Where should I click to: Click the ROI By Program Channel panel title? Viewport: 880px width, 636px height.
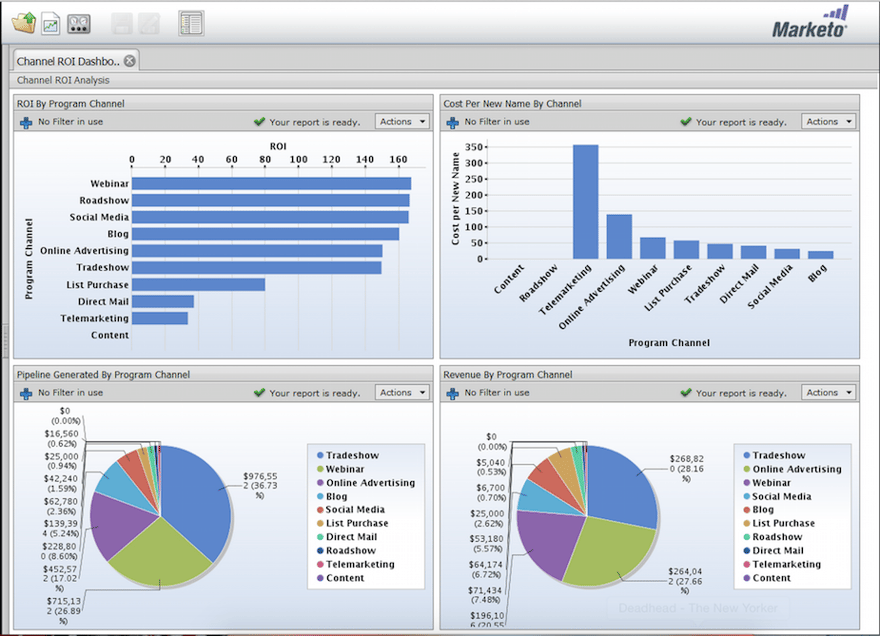pos(71,103)
